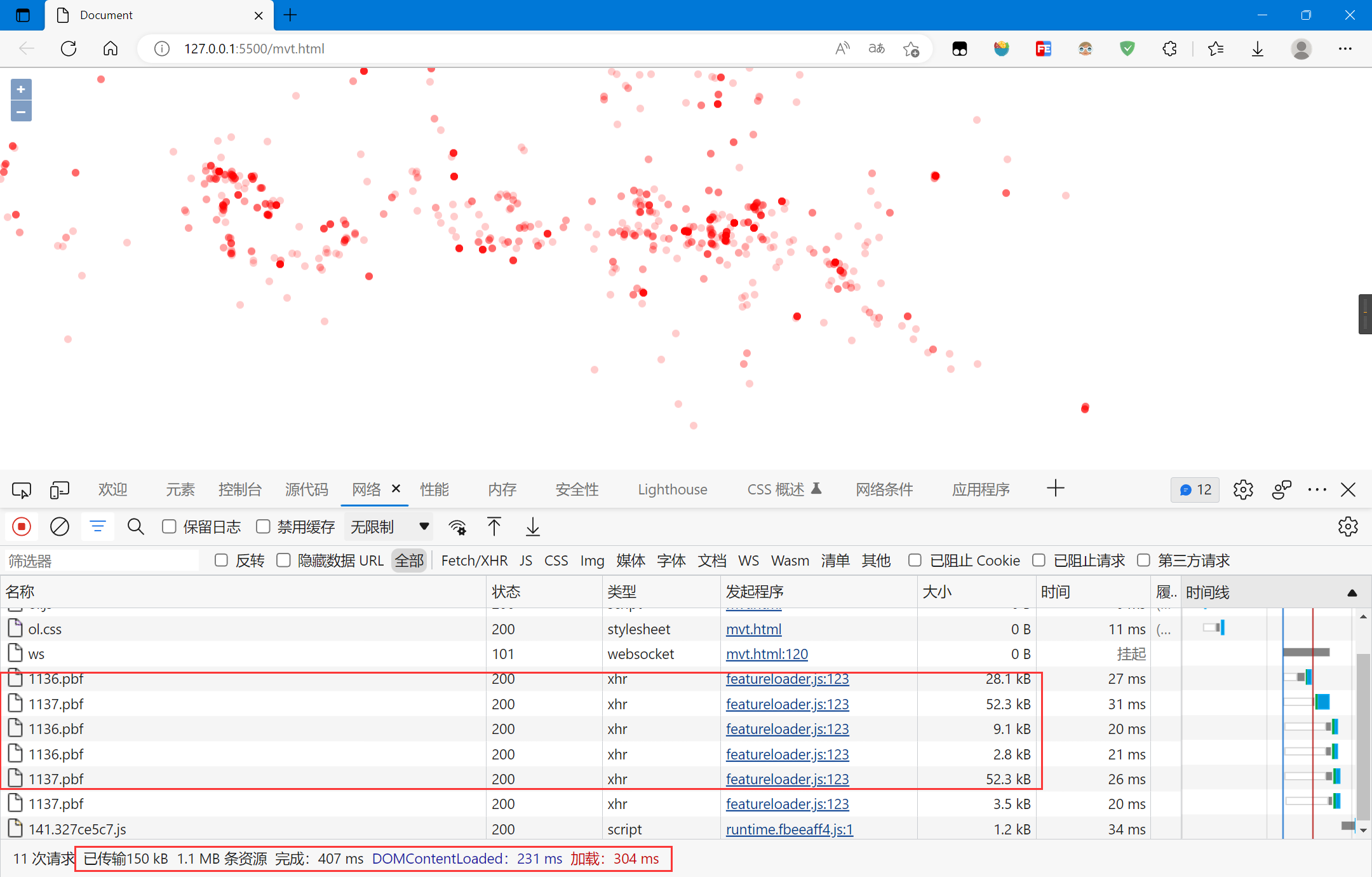
Task: Zoom out of the map with minus button
Action: pos(21,112)
